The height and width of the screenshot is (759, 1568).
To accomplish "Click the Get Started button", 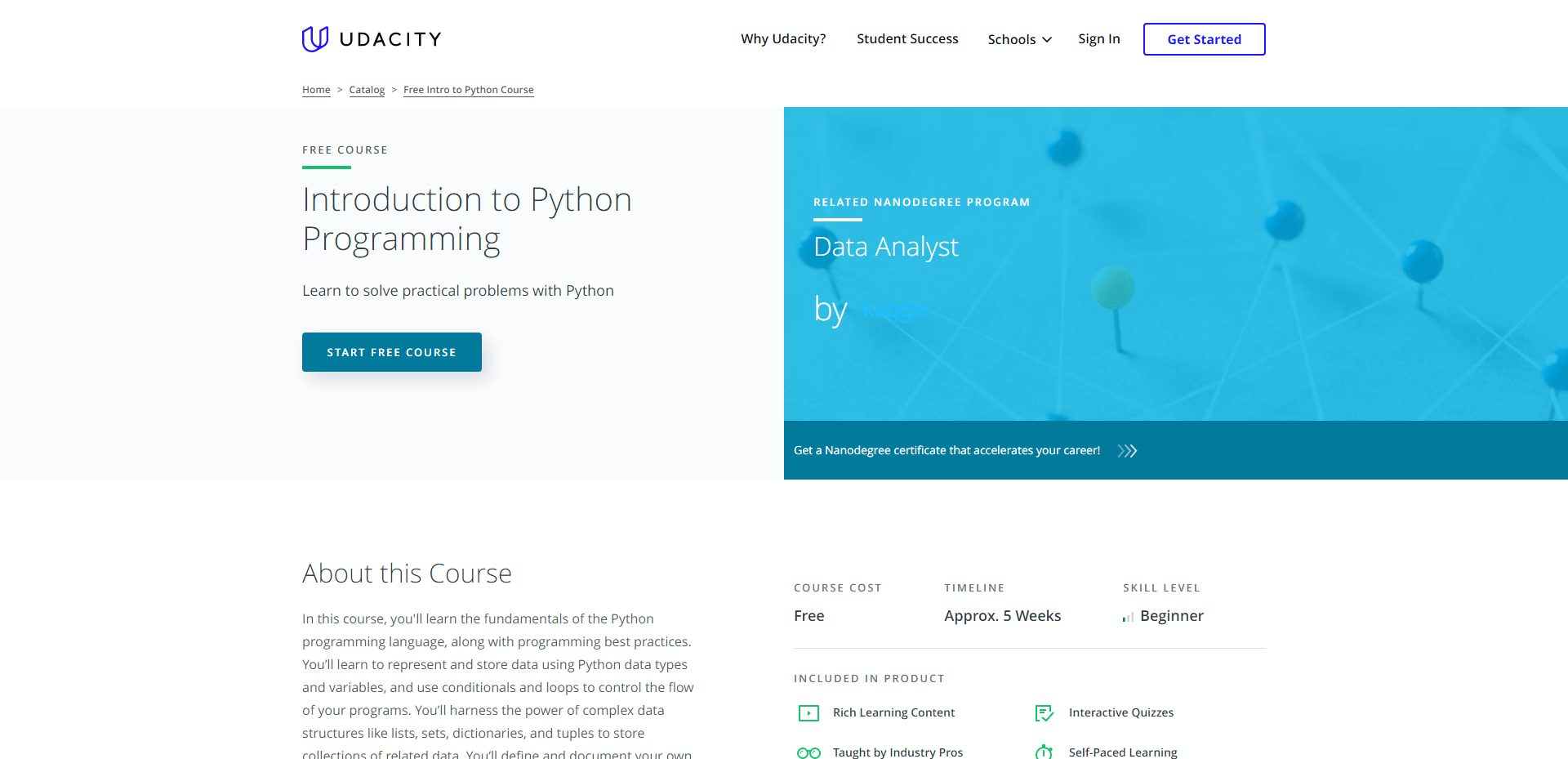I will [1204, 38].
